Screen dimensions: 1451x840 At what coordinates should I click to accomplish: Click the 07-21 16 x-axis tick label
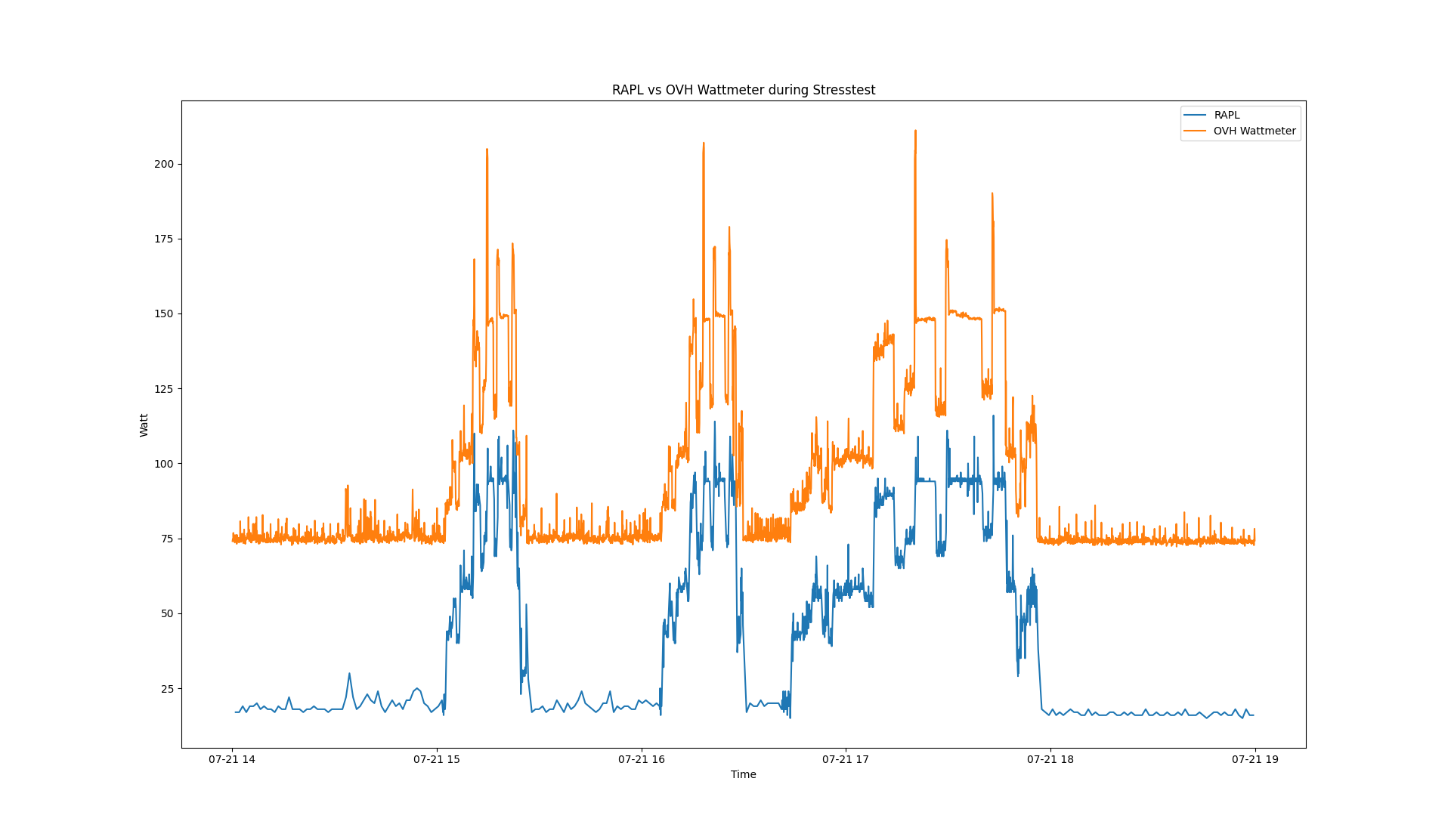(642, 759)
